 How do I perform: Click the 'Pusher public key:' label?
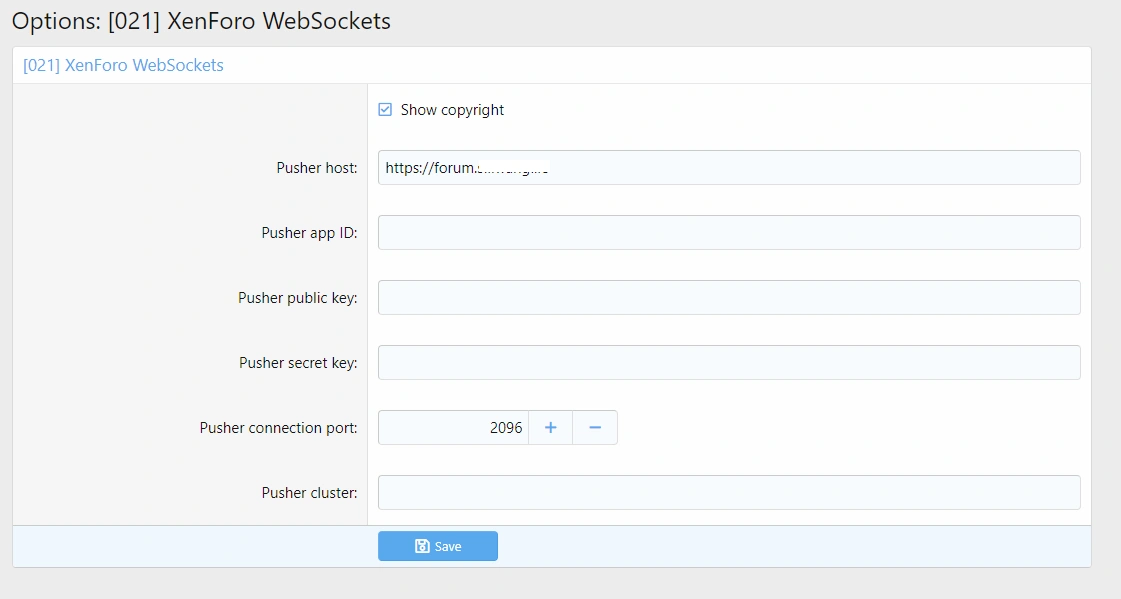pos(297,298)
